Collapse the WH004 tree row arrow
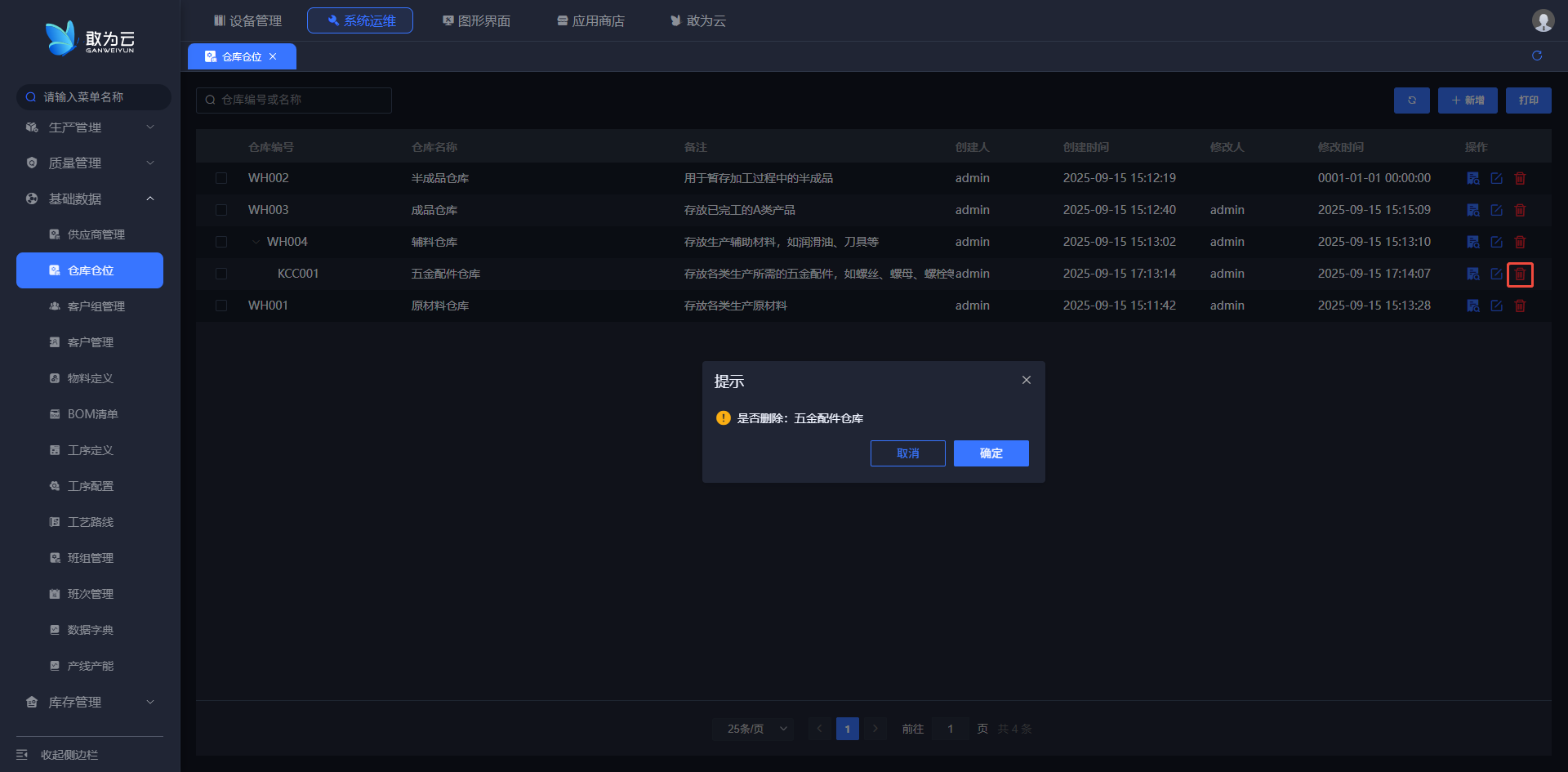Viewport: 1568px width, 772px height. [x=256, y=242]
